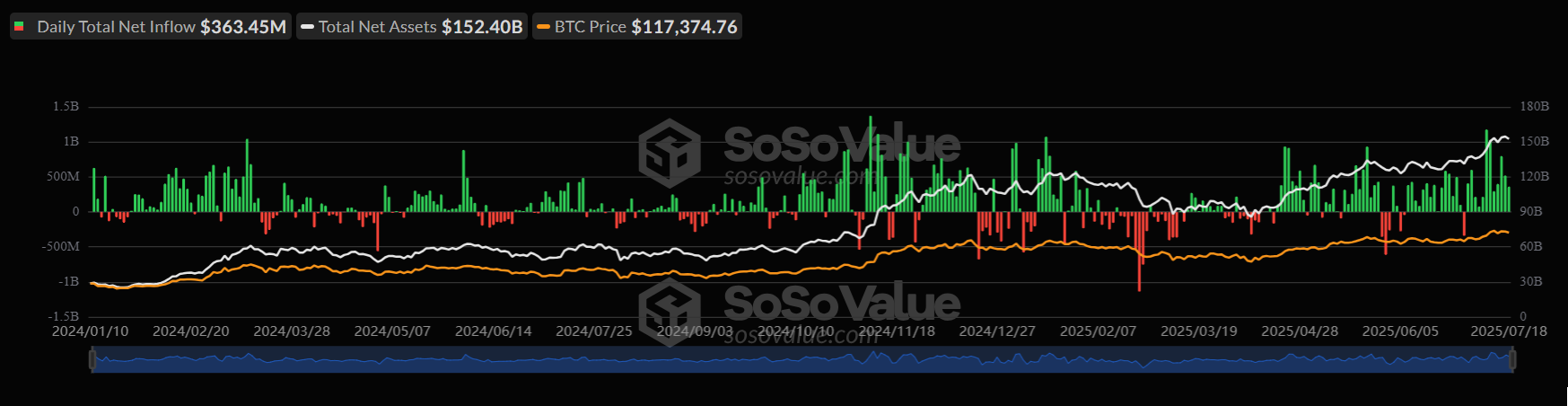Toggle the BTC Price legend series
Image resolution: width=1568 pixels, height=406 pixels.
pos(637,27)
